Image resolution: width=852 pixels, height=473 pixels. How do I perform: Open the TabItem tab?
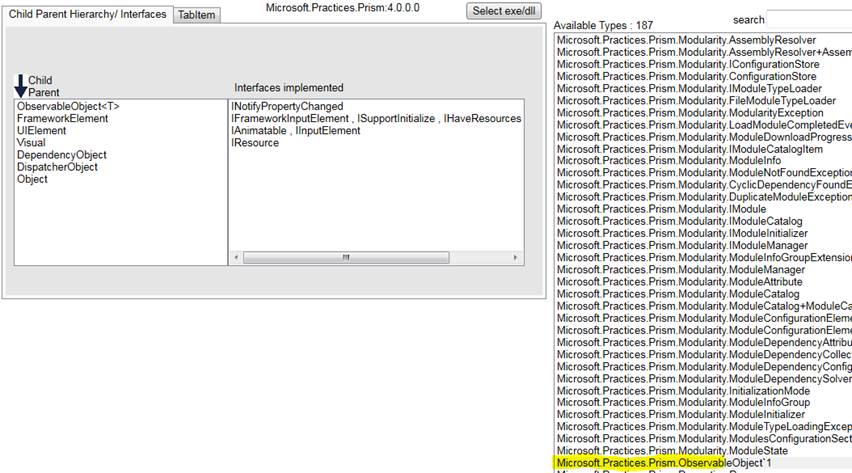pos(197,15)
